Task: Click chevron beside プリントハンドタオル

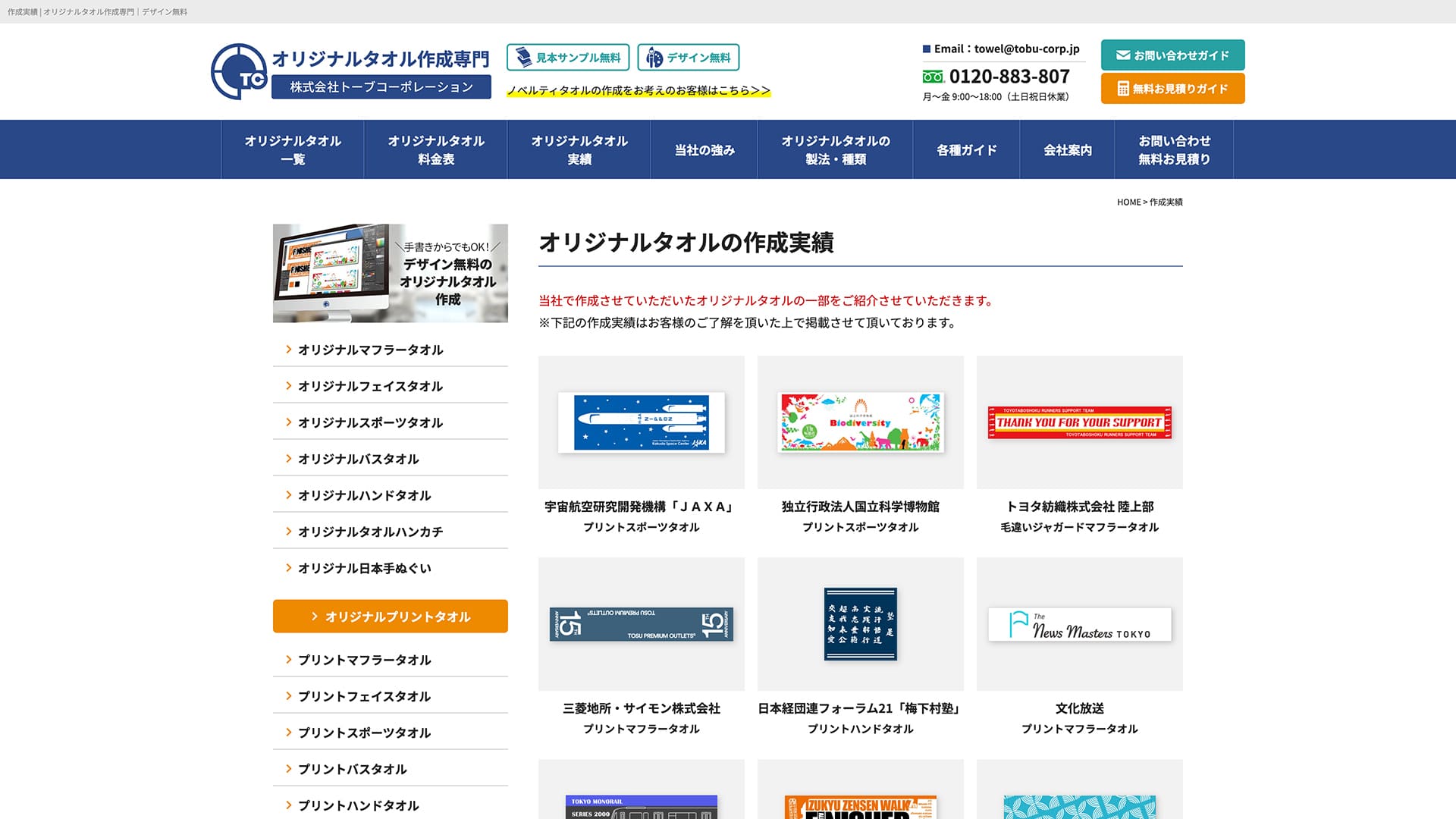Action: coord(288,805)
